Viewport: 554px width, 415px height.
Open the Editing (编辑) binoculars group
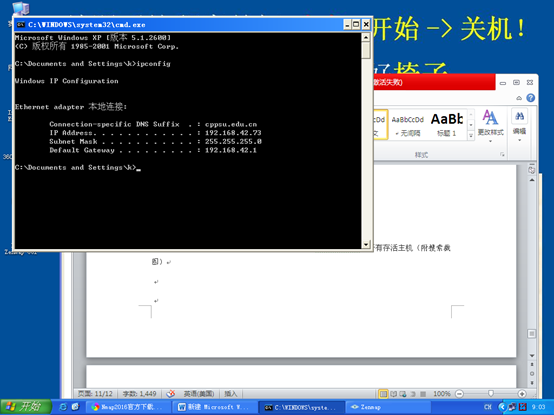[519, 125]
